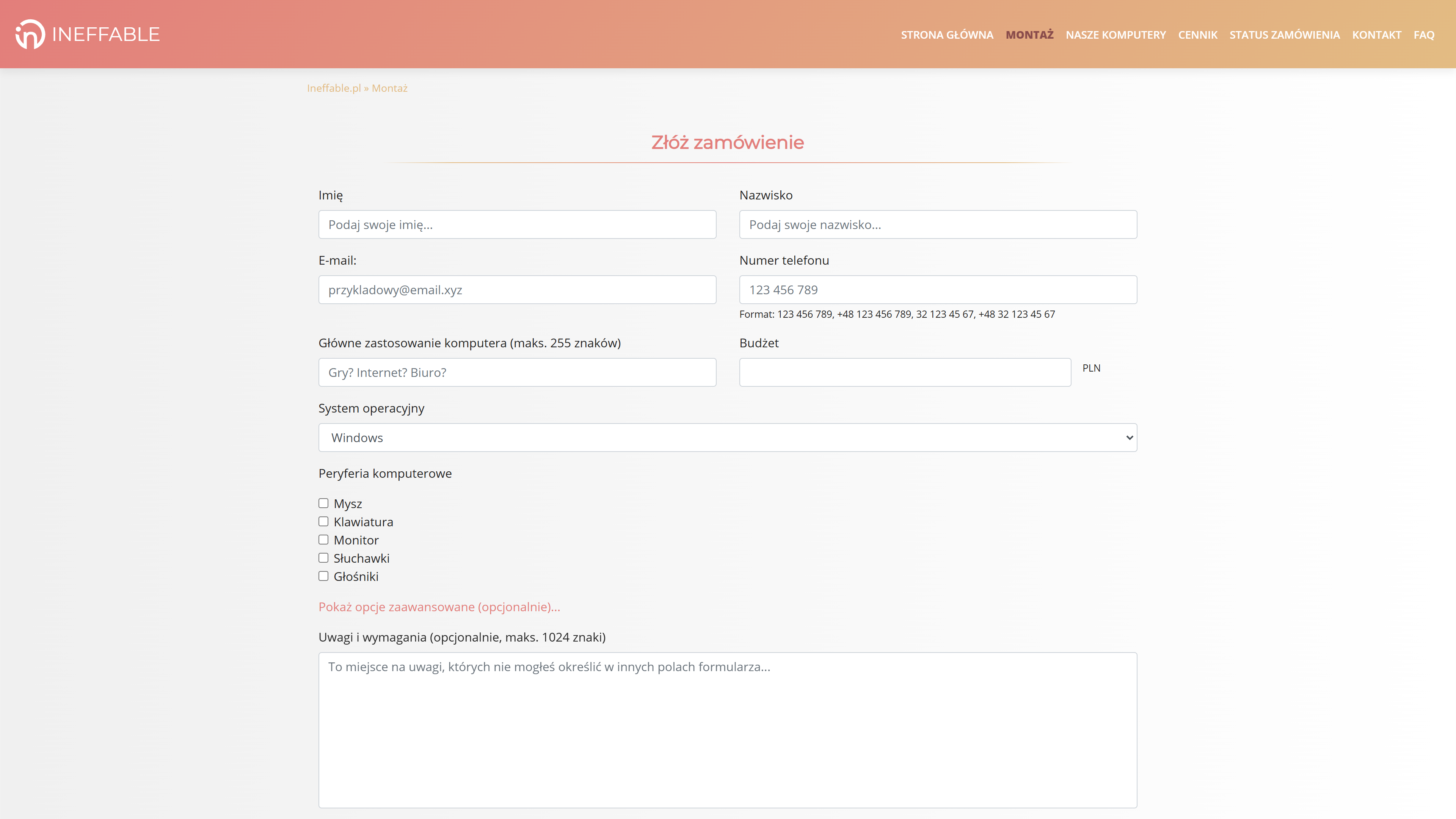
Task: Check the Mysz peripheral checkbox
Action: coord(323,503)
